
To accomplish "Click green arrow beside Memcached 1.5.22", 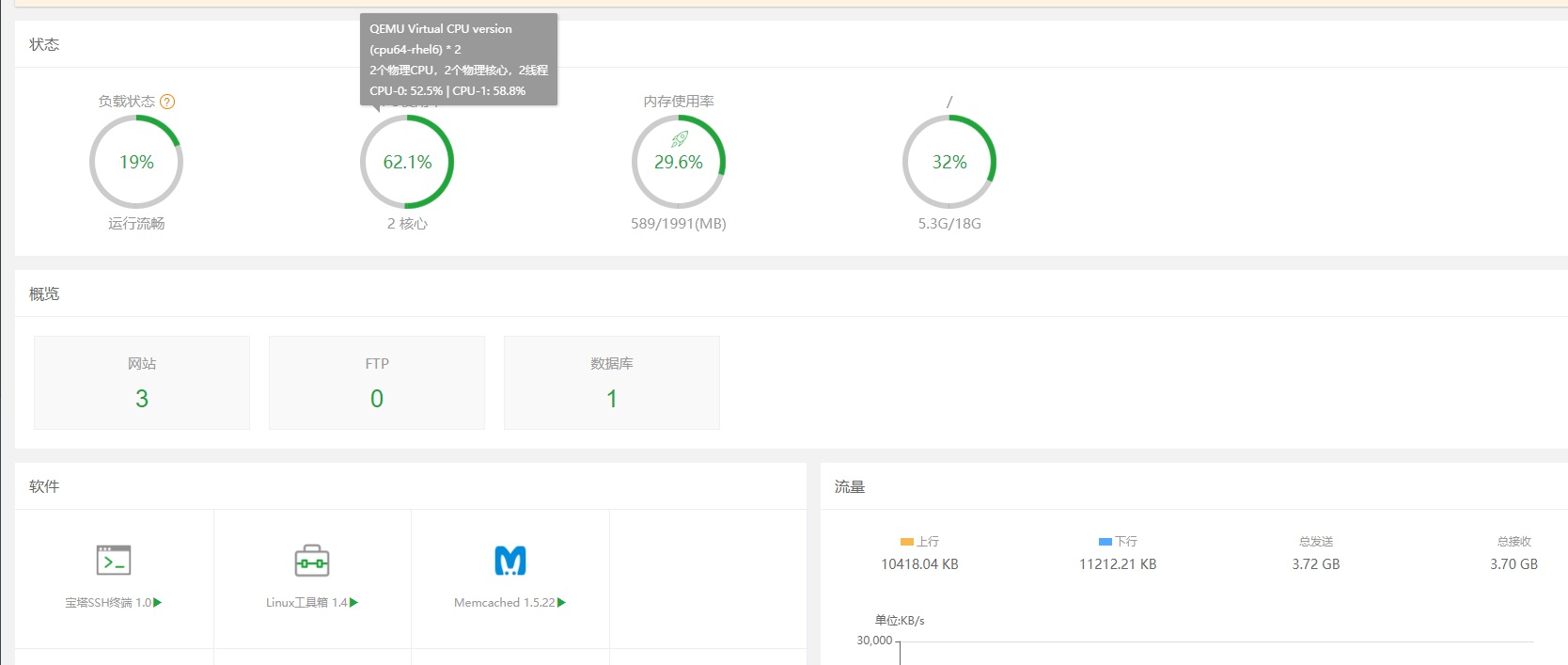I will point(562,603).
